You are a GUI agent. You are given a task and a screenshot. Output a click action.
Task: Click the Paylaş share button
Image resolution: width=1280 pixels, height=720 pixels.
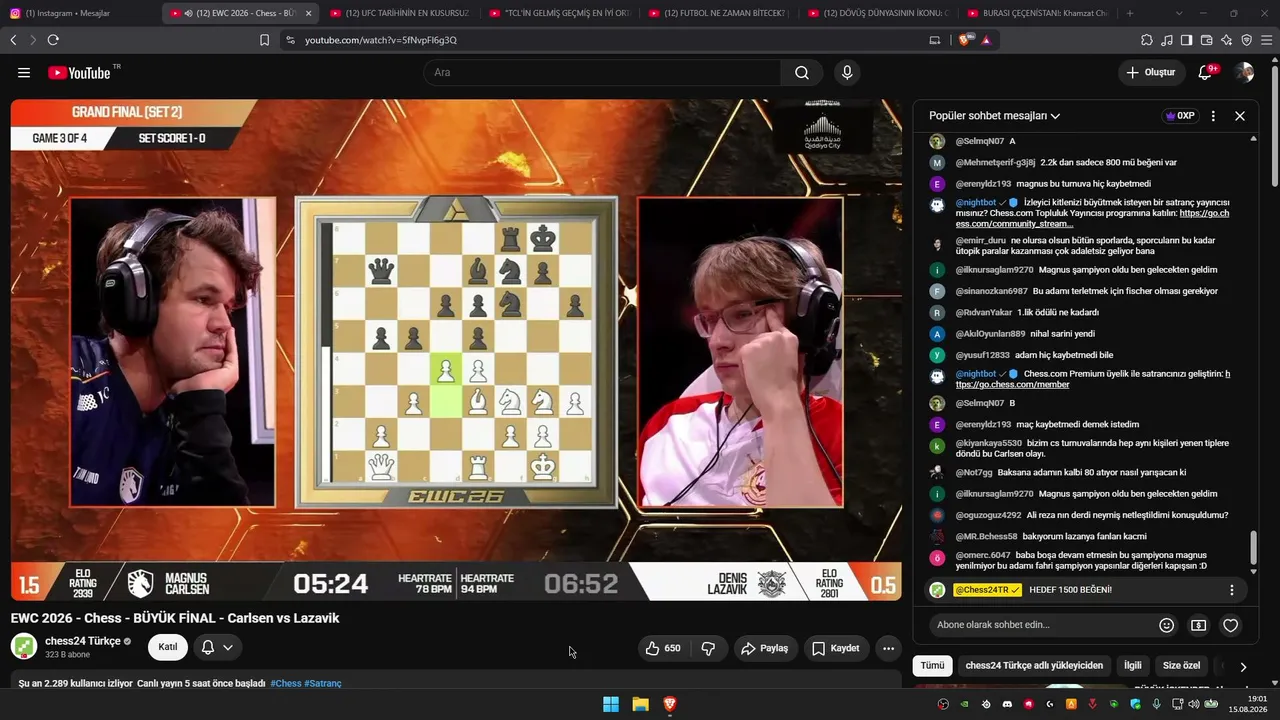pos(765,648)
